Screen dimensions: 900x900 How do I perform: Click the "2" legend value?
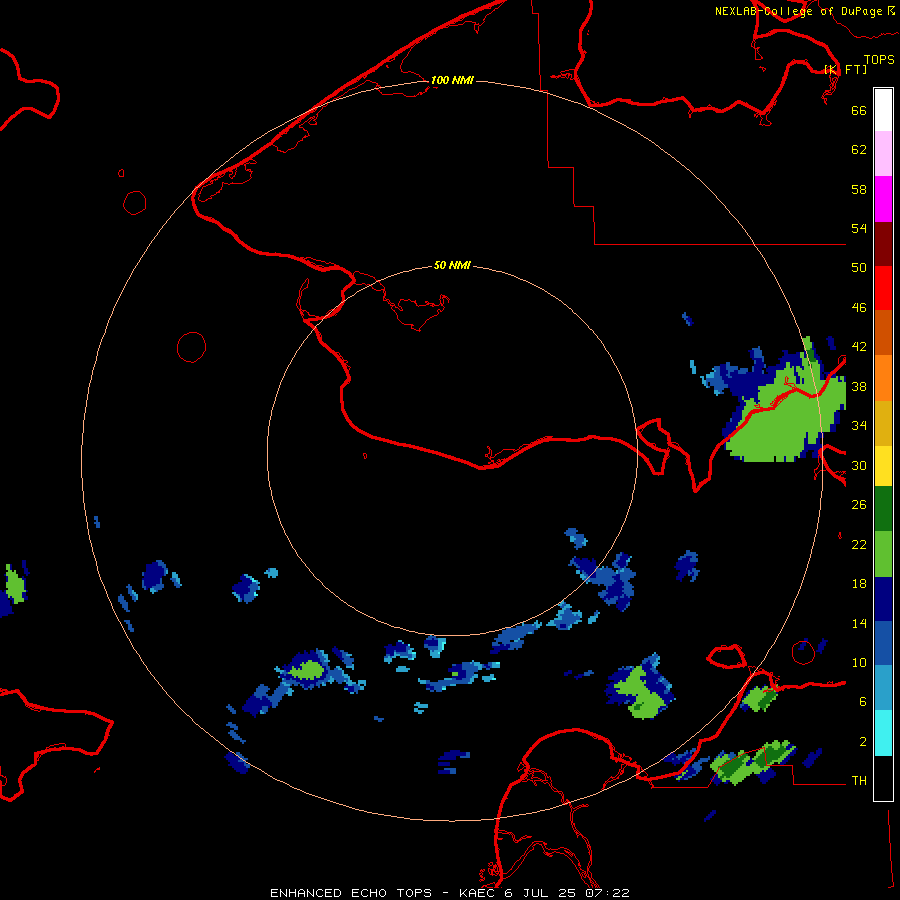pyautogui.click(x=863, y=742)
